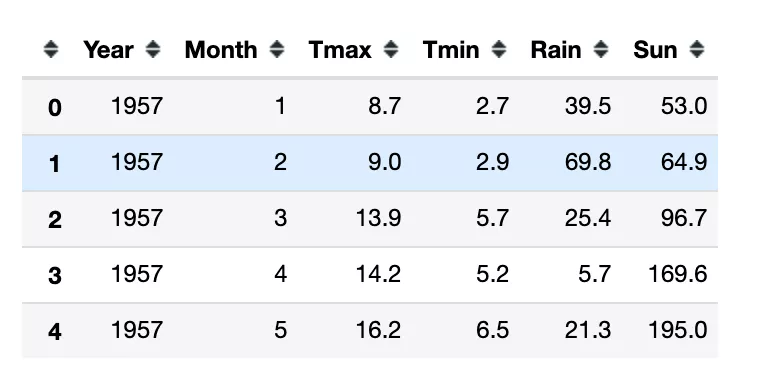Click the Year column header
772x384 pixels.
pyautogui.click(x=108, y=50)
